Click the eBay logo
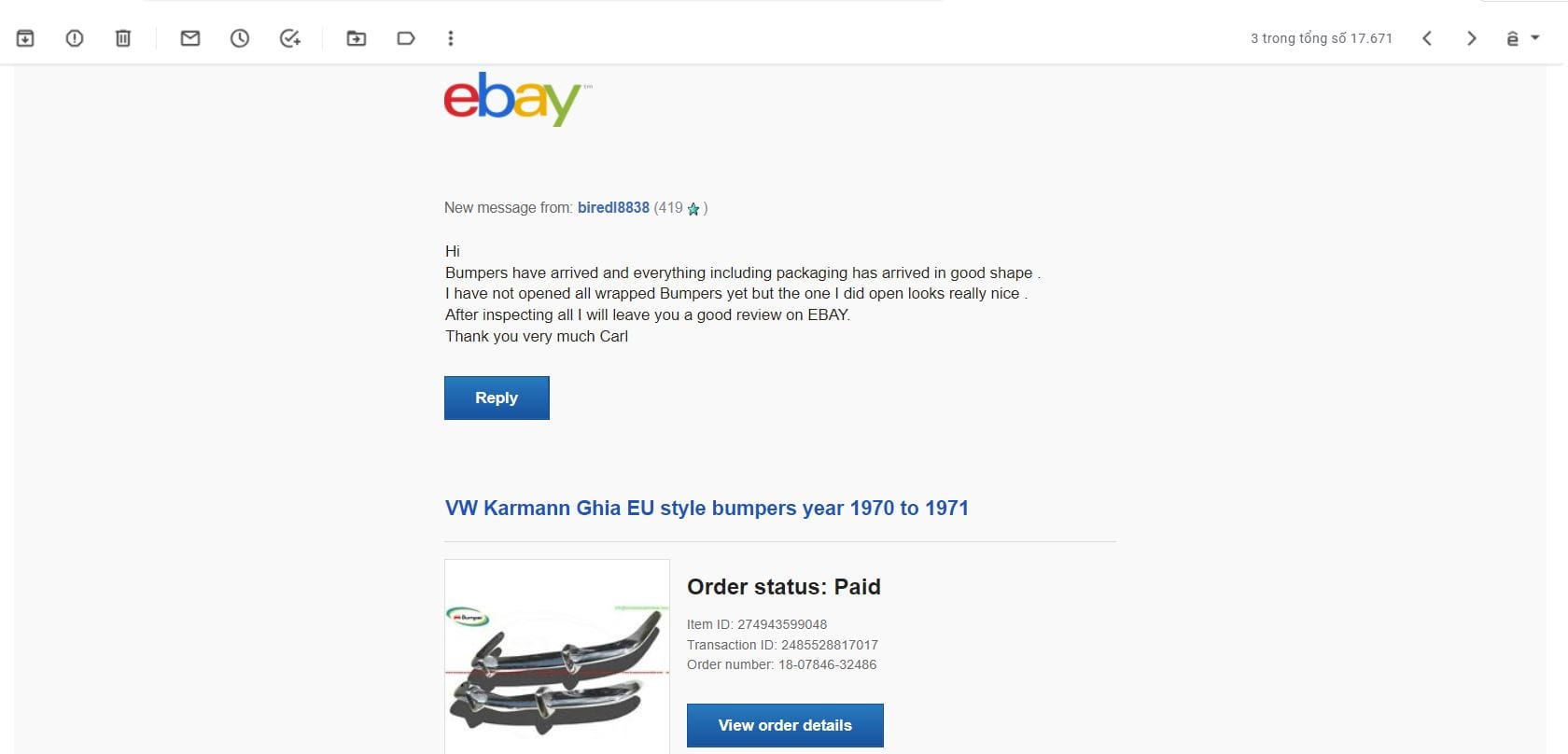Screen dimensions: 1568x754 (516, 99)
